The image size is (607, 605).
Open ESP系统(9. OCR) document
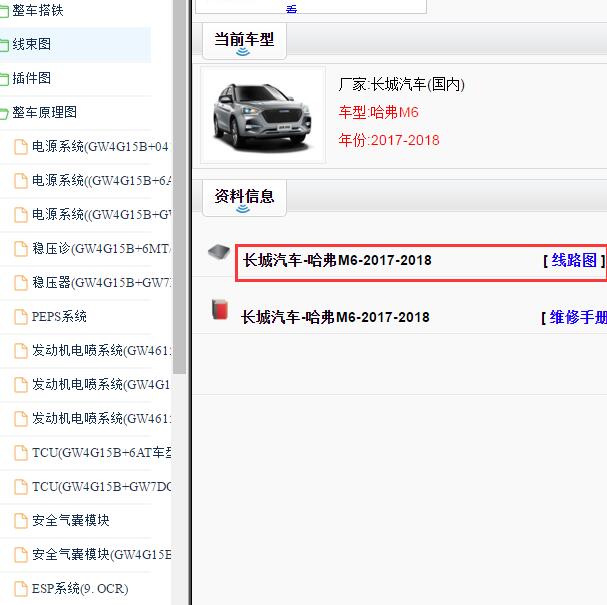click(x=80, y=589)
